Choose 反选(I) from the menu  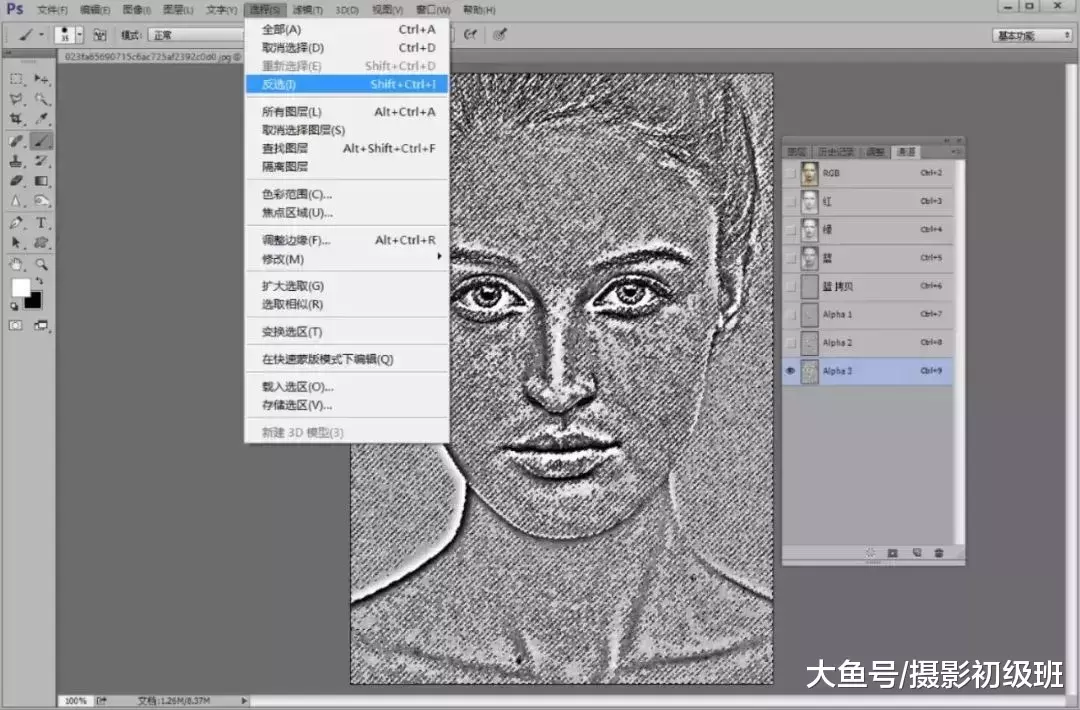point(346,84)
